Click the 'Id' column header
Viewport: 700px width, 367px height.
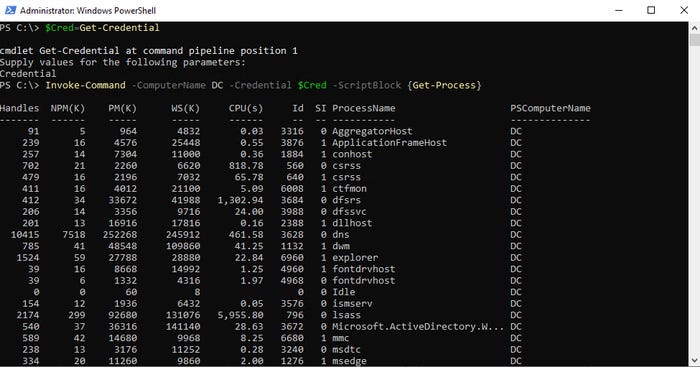298,108
